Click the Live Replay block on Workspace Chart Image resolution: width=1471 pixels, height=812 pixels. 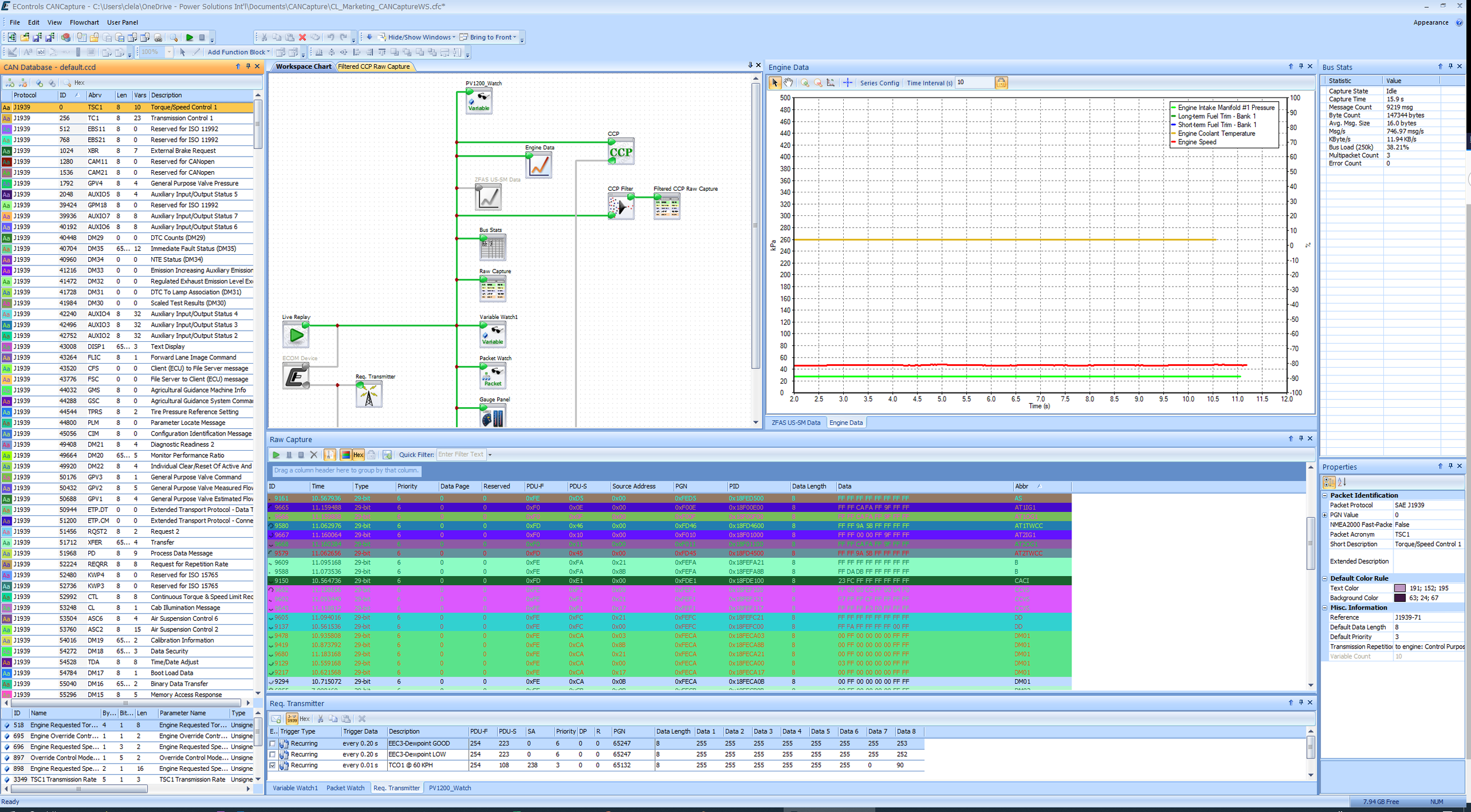[296, 335]
